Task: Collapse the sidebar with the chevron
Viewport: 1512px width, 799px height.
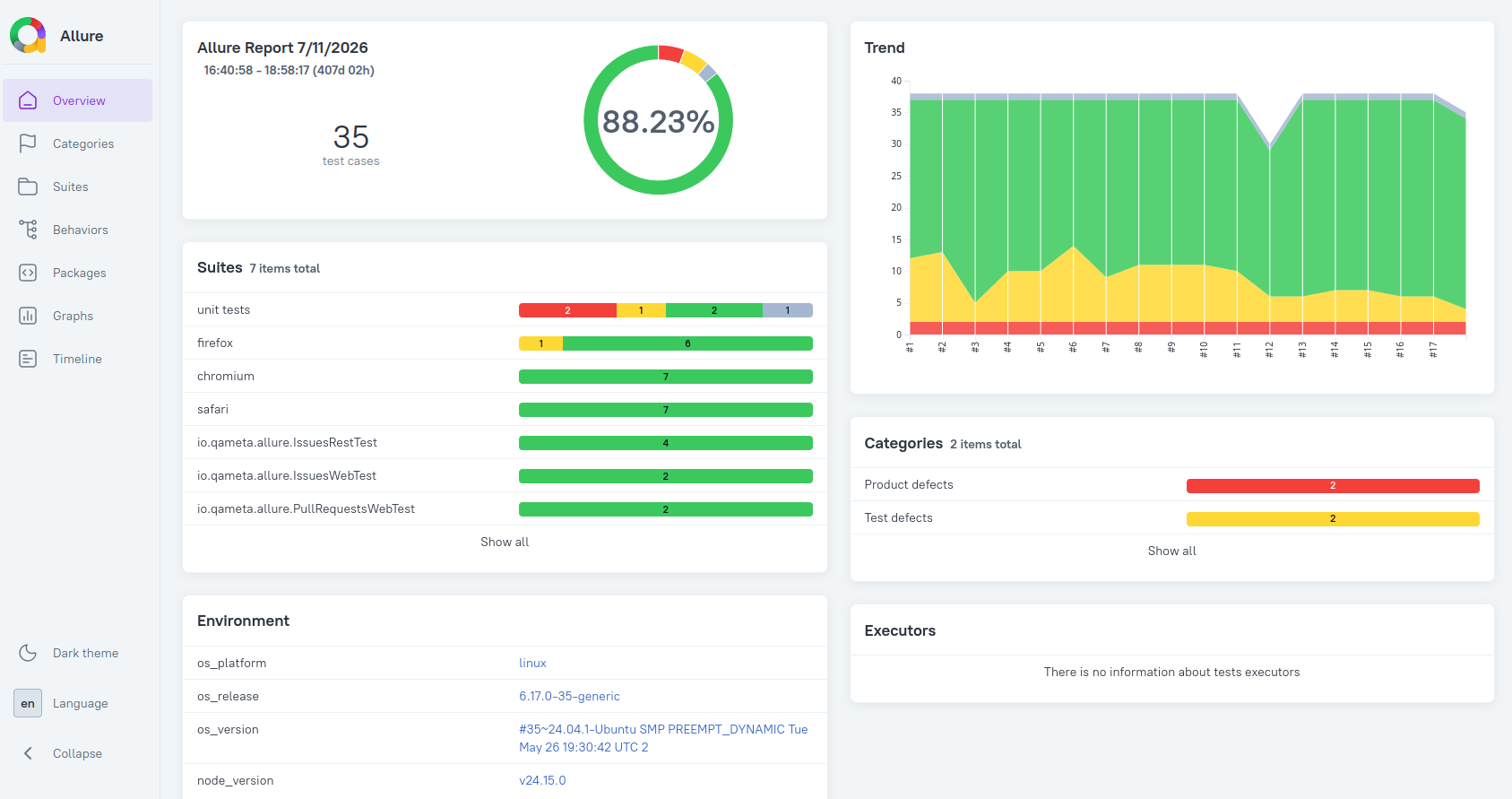Action: tap(28, 753)
